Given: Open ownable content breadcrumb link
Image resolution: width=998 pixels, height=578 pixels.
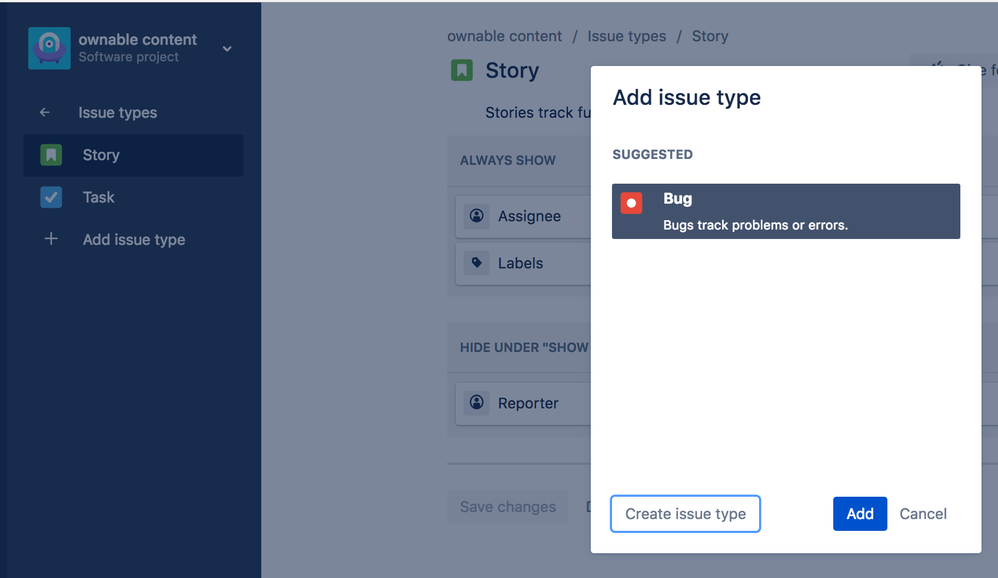Looking at the screenshot, I should tap(504, 36).
